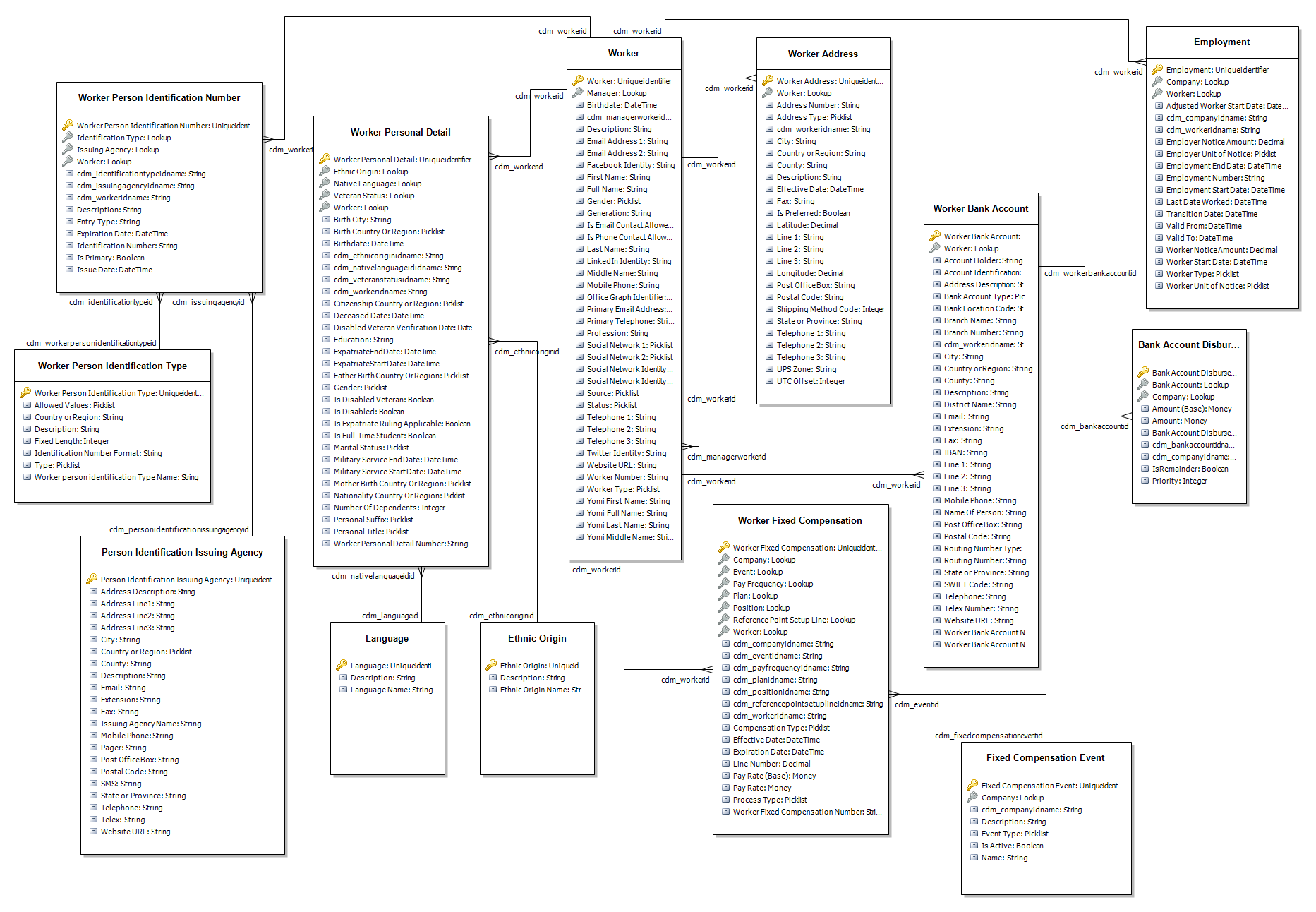
Task: Select the Twitter Identity: String attribute
Action: tap(626, 453)
